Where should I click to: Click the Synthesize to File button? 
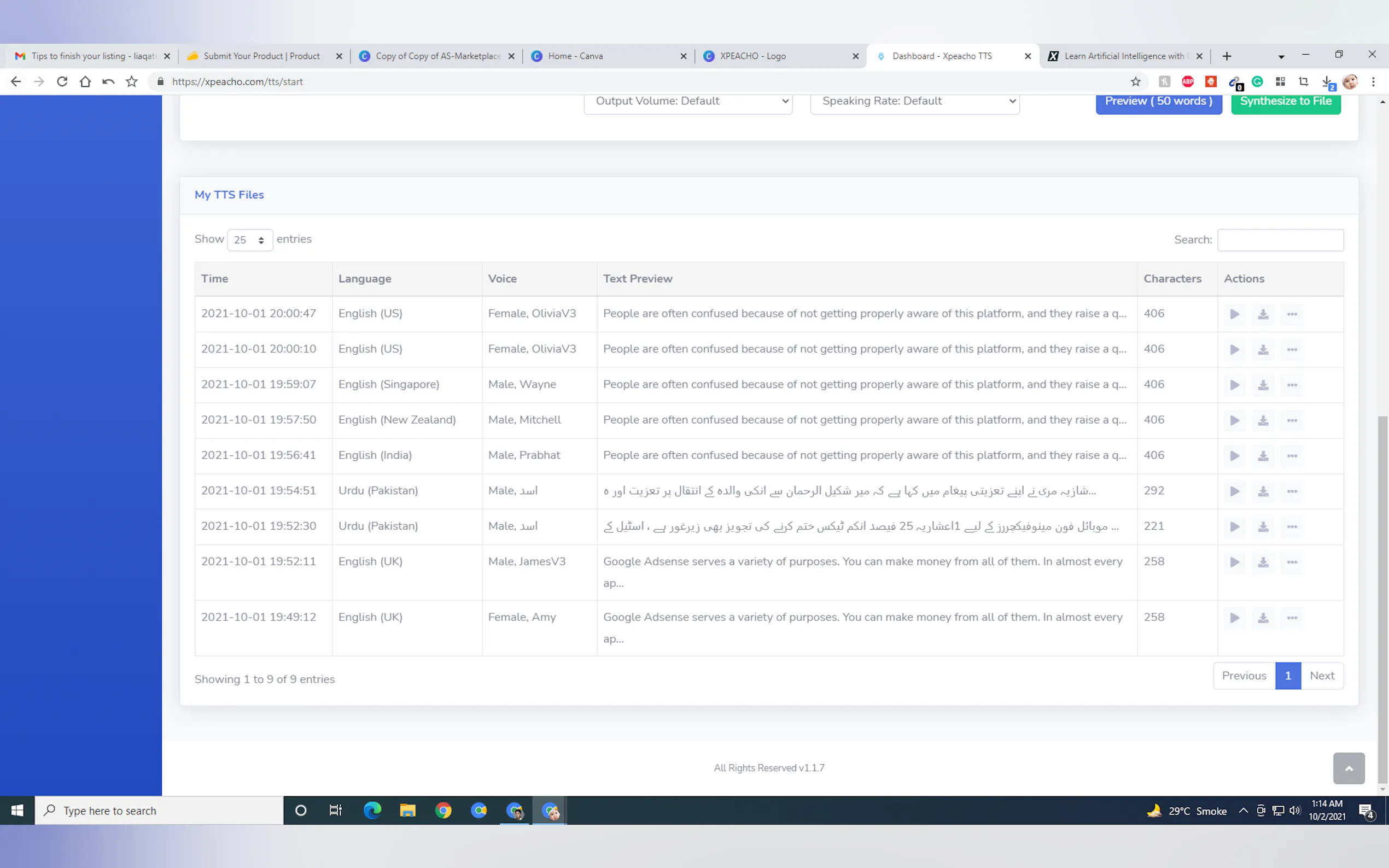(1285, 102)
